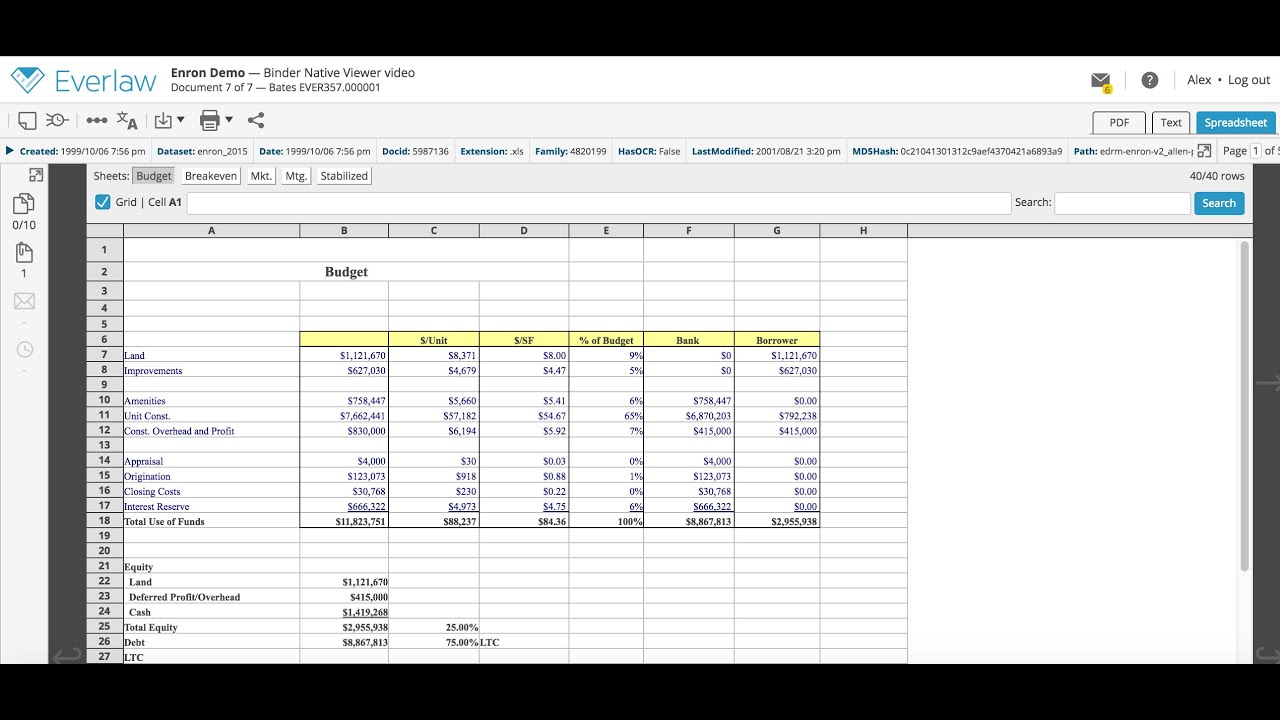
Task: Click the vertical scrollbar of spreadsheet
Action: (1245, 405)
